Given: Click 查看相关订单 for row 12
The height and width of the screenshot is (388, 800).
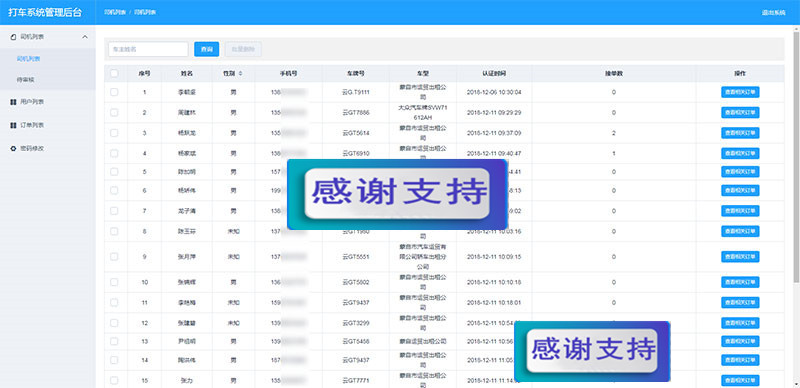Looking at the screenshot, I should [740, 323].
